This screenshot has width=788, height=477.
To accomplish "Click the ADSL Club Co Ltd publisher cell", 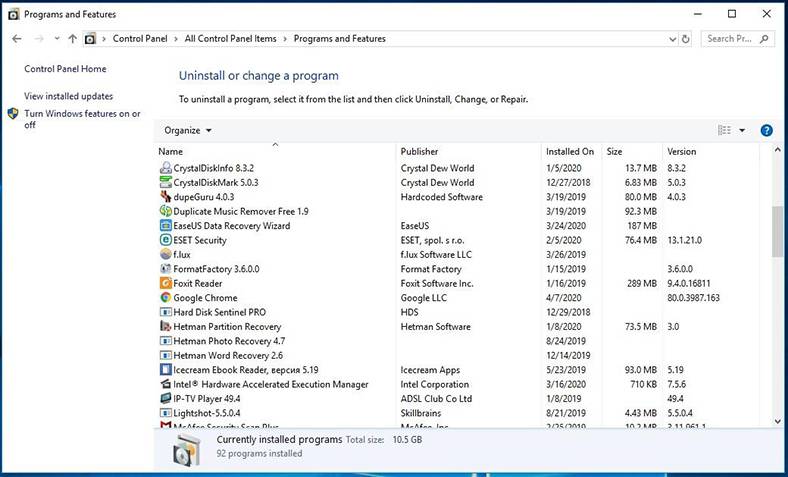I will coord(436,399).
